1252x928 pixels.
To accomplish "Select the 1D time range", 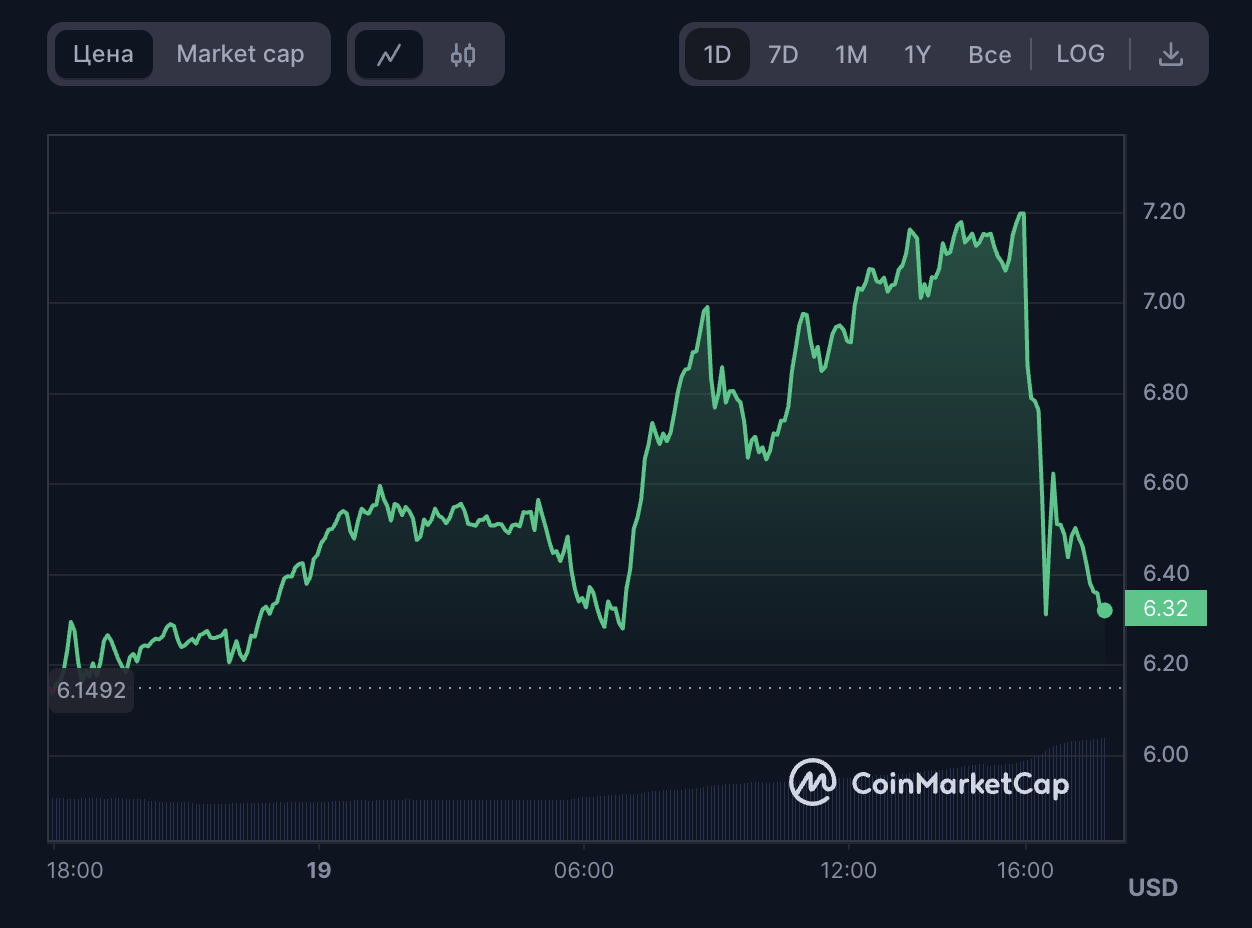I will pos(717,54).
